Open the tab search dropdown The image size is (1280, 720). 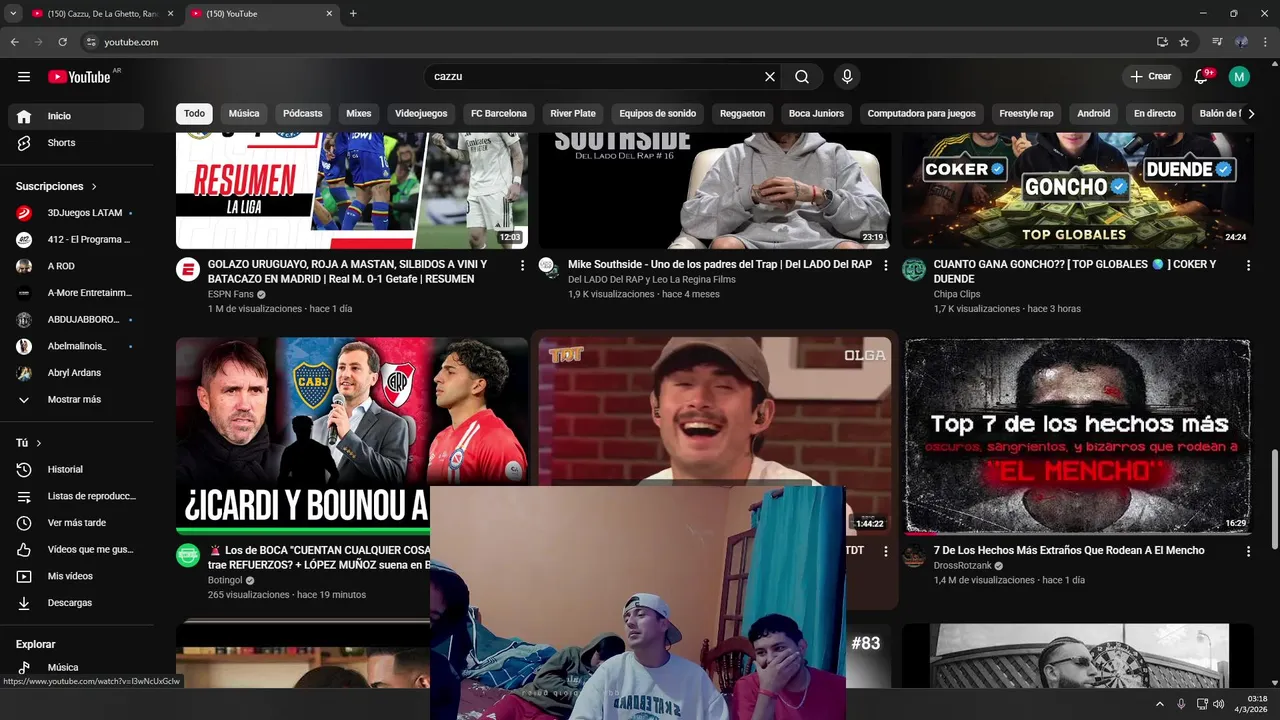[x=13, y=14]
